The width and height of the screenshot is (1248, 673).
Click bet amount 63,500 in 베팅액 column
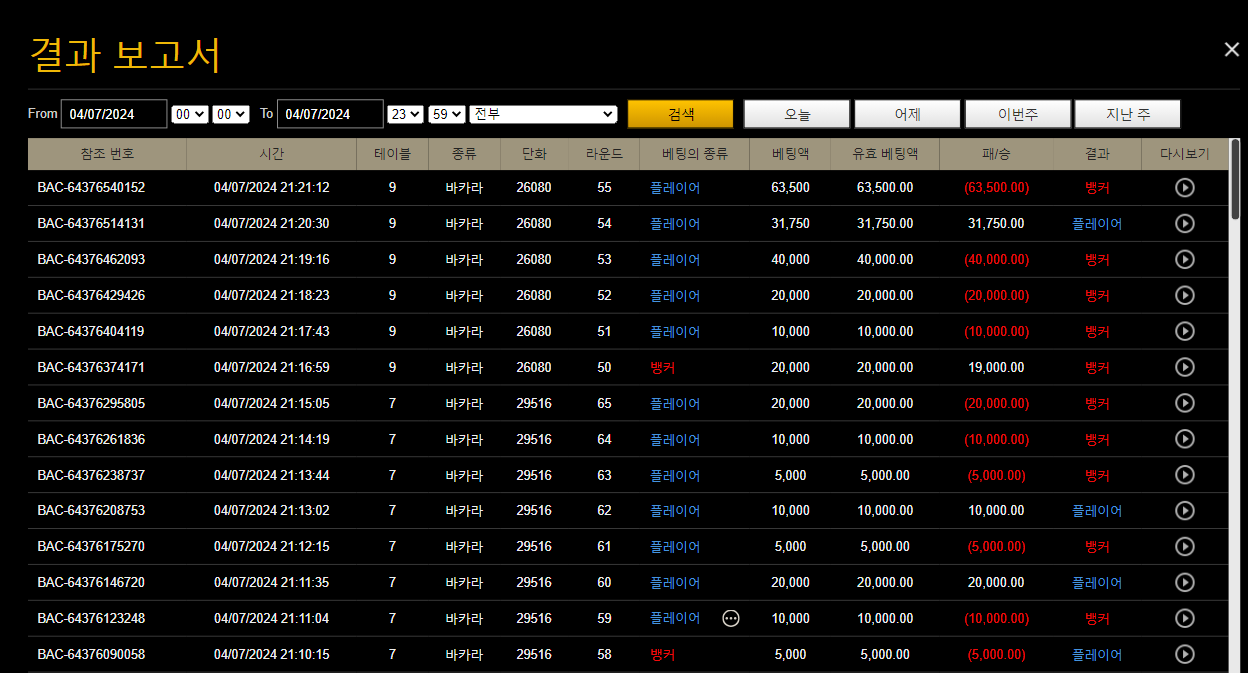[x=790, y=188]
